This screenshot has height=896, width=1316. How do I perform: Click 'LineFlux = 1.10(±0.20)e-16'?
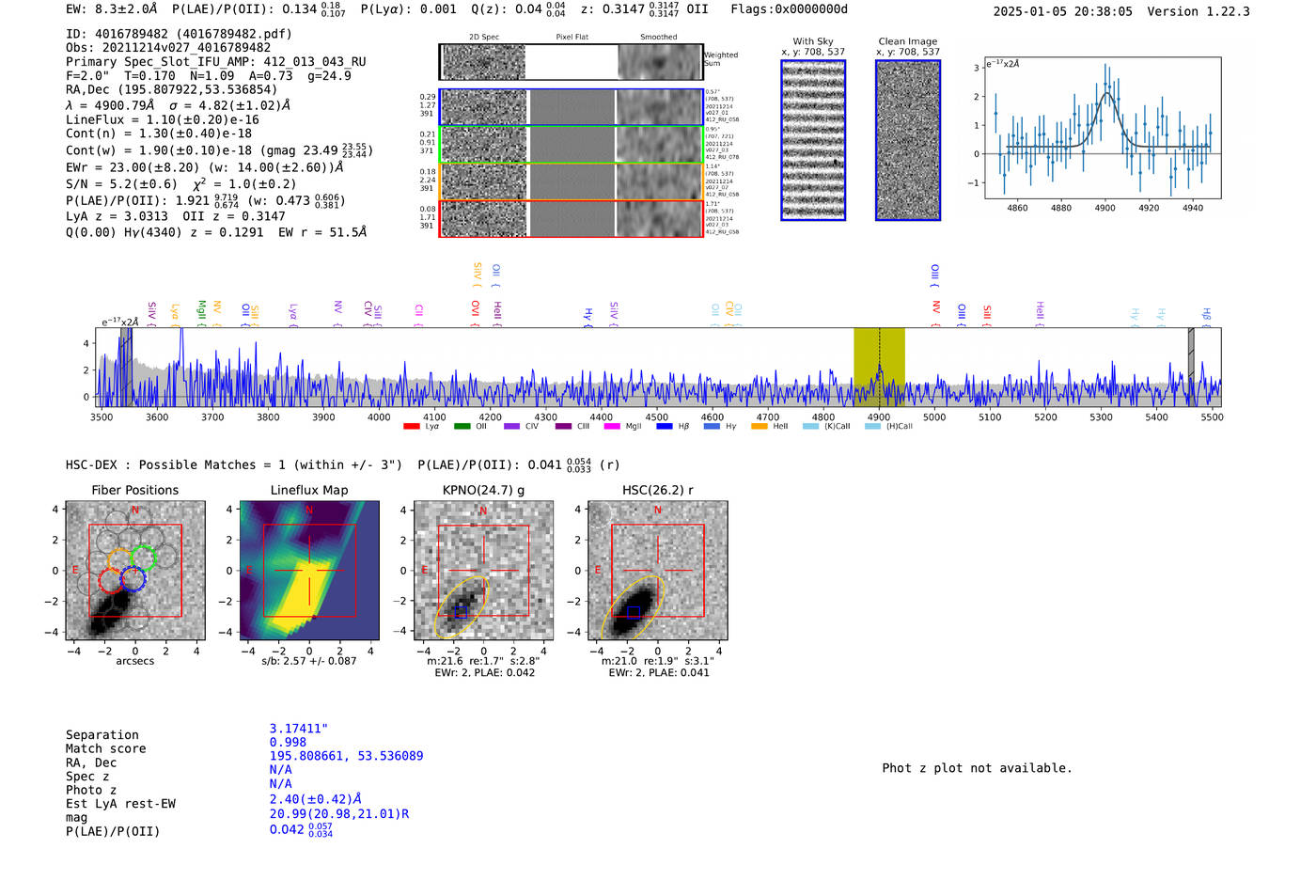coord(163,120)
